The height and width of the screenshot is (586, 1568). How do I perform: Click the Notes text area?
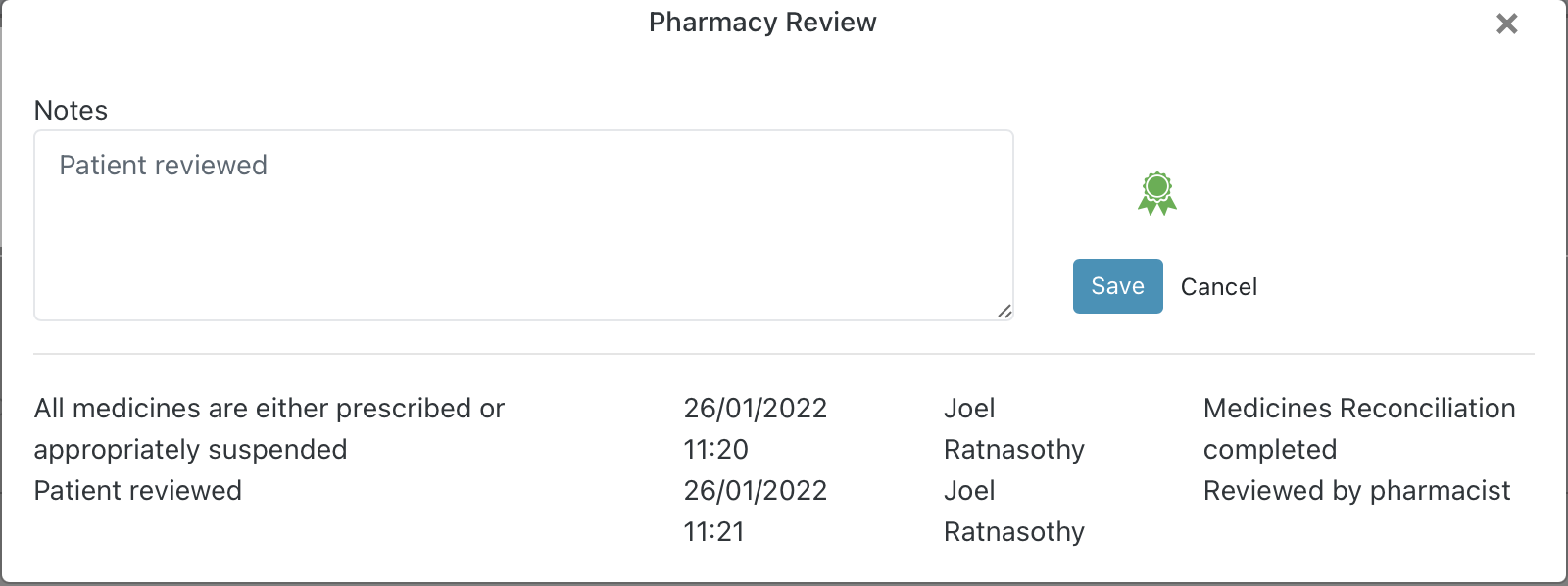[523, 225]
